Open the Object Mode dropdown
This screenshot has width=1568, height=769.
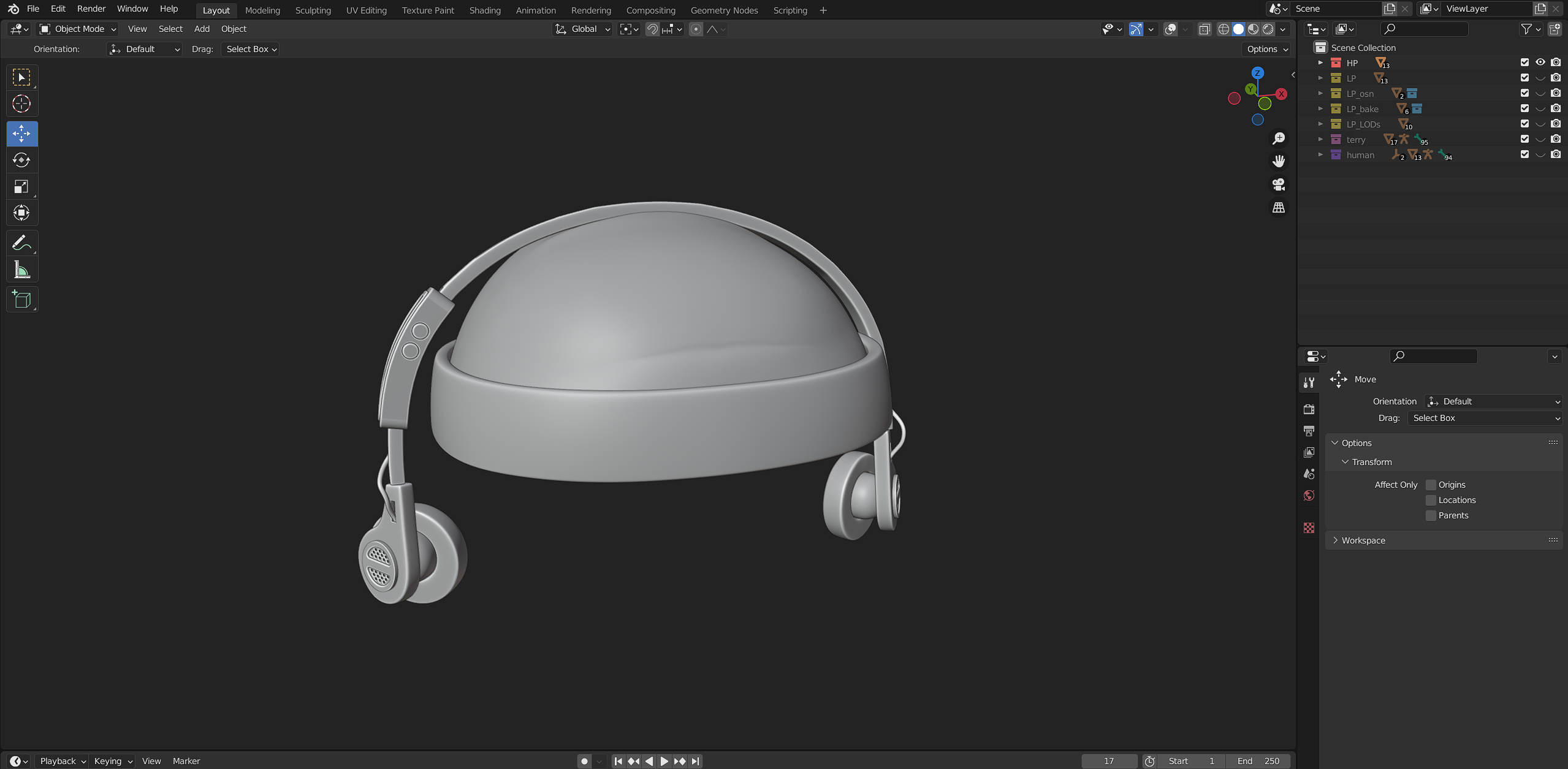78,29
